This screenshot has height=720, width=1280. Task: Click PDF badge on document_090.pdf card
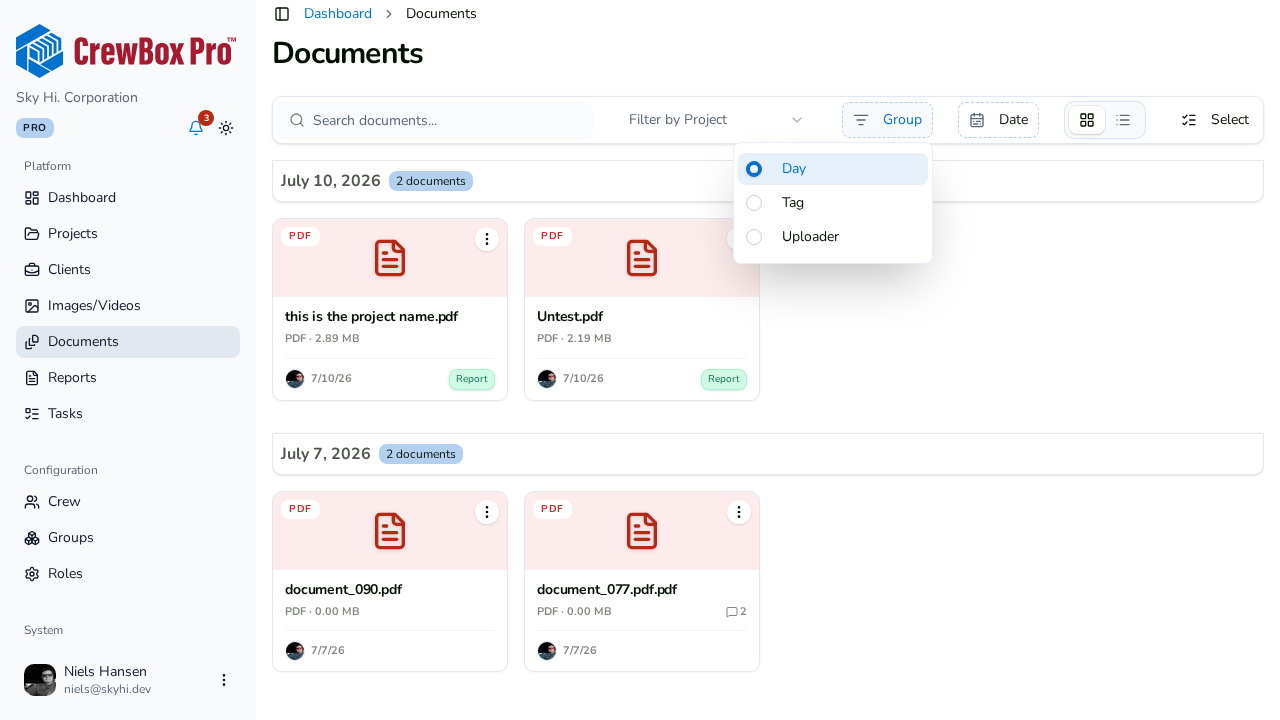click(300, 509)
